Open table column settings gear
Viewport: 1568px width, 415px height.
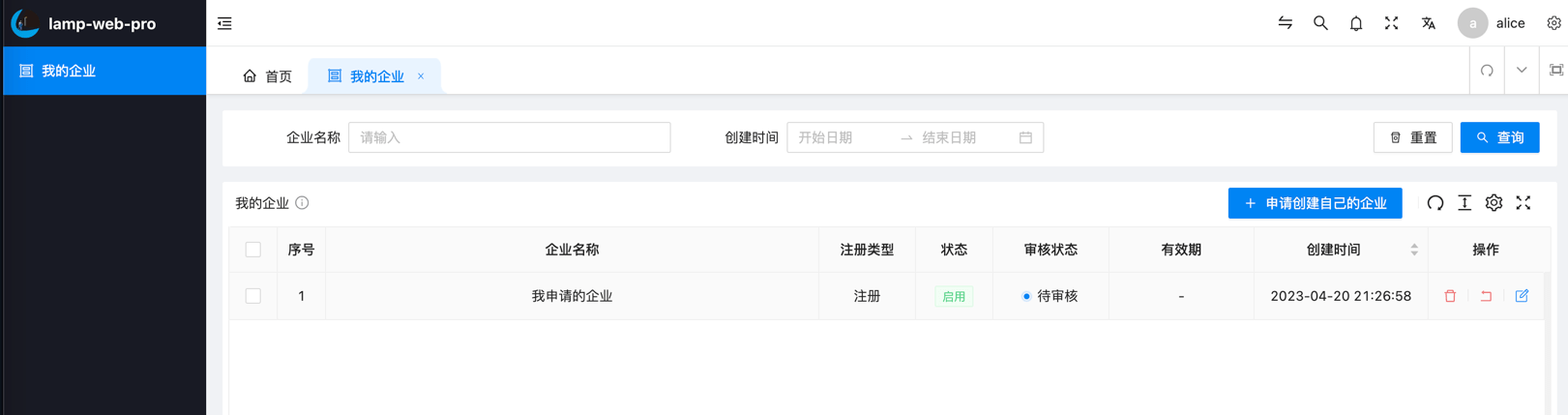[x=1494, y=203]
